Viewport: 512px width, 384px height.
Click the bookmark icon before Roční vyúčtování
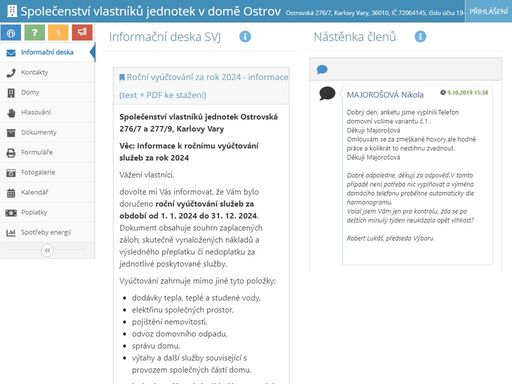coord(122,77)
